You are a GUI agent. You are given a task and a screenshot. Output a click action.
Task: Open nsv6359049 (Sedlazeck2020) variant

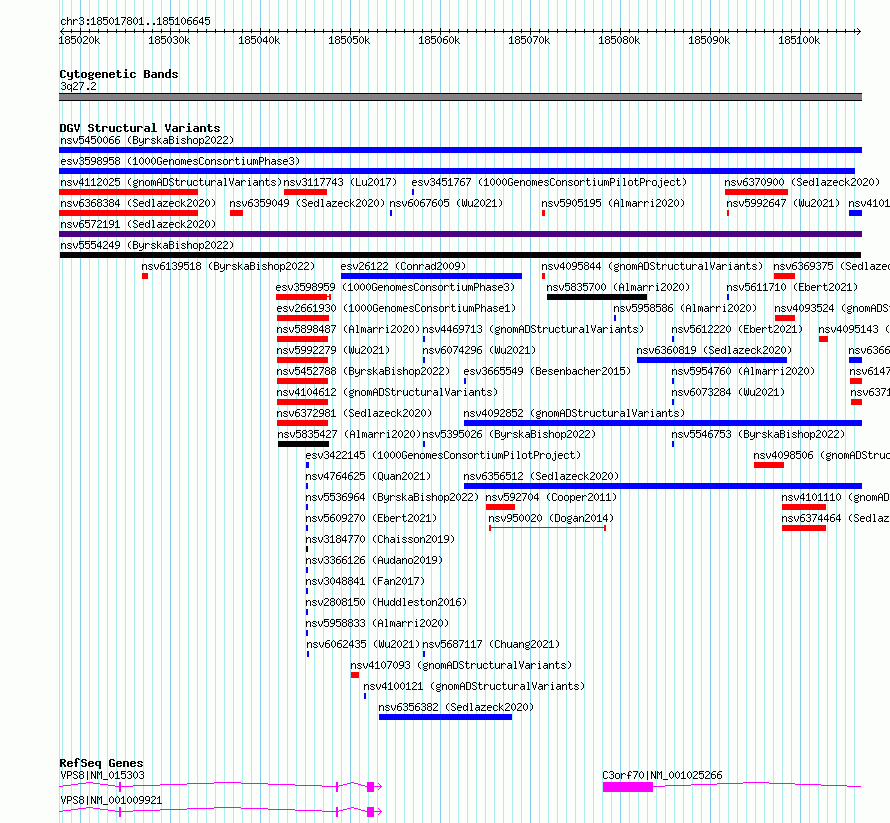307,203
